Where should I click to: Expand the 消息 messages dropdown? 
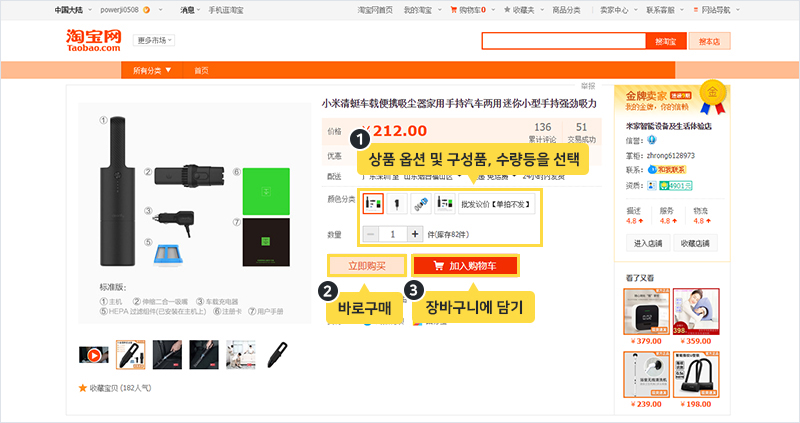(190, 10)
